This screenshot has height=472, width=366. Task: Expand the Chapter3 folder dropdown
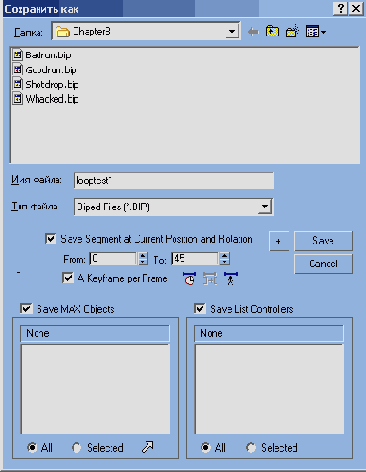(232, 32)
